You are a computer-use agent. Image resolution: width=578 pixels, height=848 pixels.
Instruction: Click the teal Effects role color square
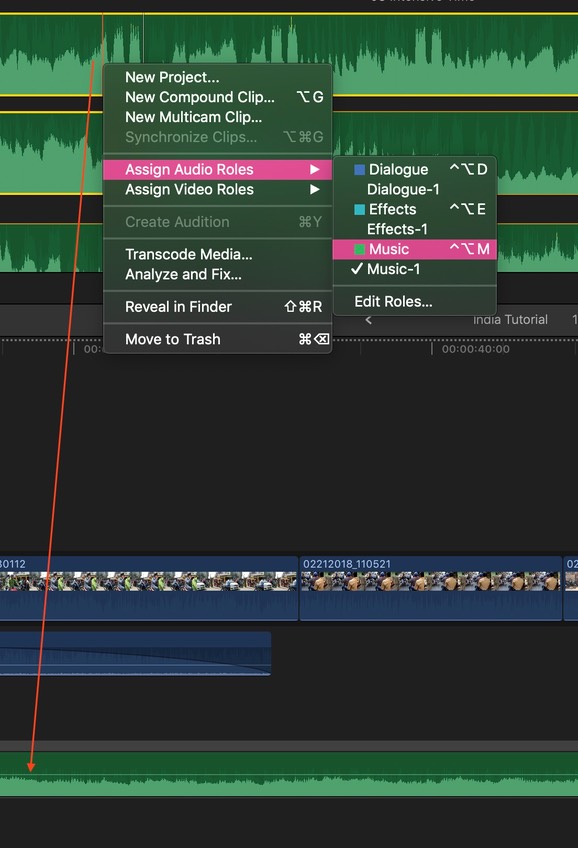pos(359,209)
